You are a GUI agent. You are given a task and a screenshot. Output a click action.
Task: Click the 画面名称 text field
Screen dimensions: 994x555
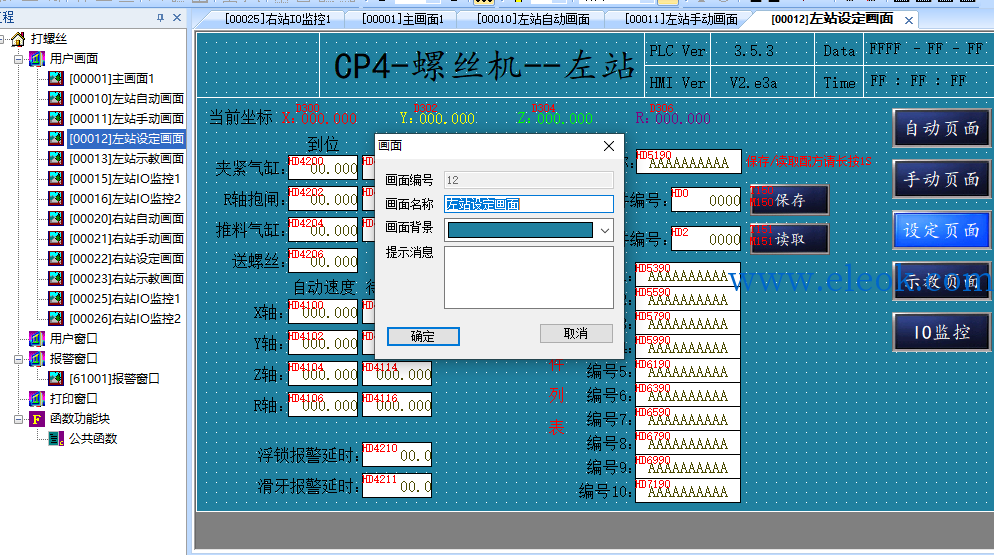pyautogui.click(x=529, y=204)
